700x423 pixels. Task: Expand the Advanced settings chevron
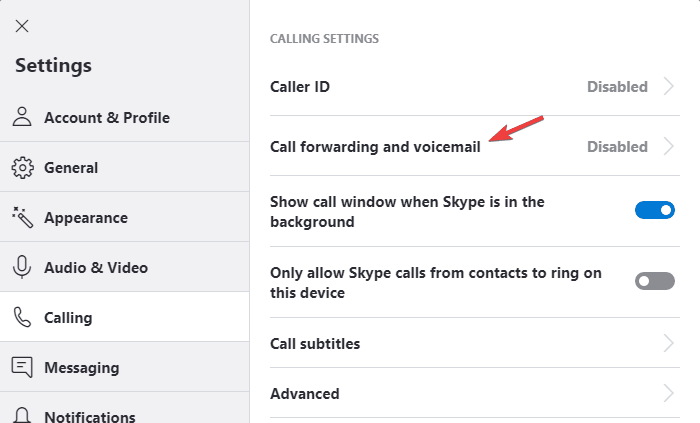(668, 393)
